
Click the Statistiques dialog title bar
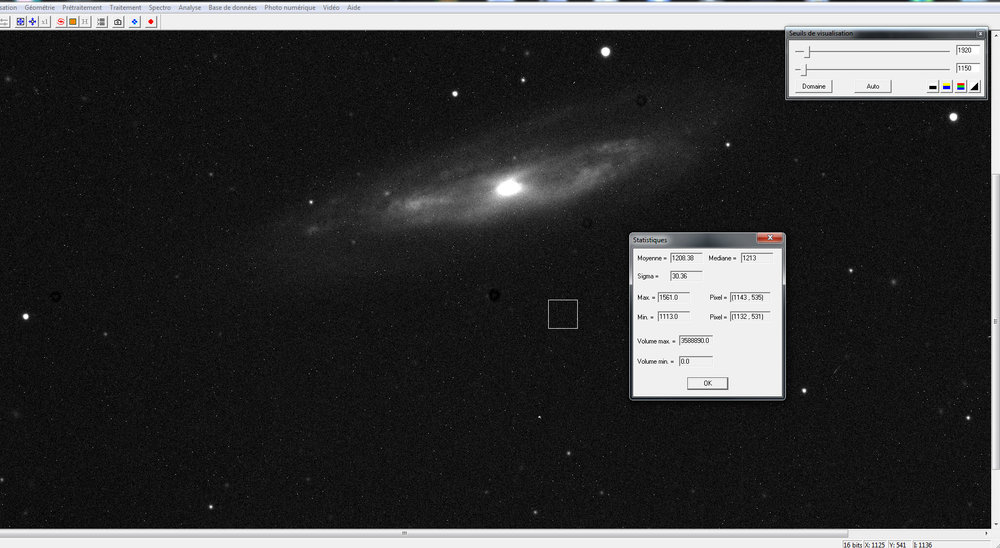pos(694,240)
